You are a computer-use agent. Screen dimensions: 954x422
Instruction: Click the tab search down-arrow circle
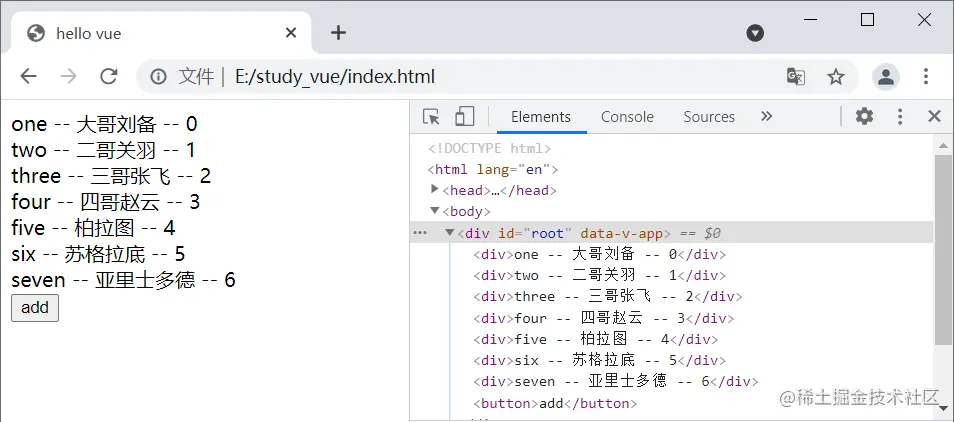pos(755,33)
